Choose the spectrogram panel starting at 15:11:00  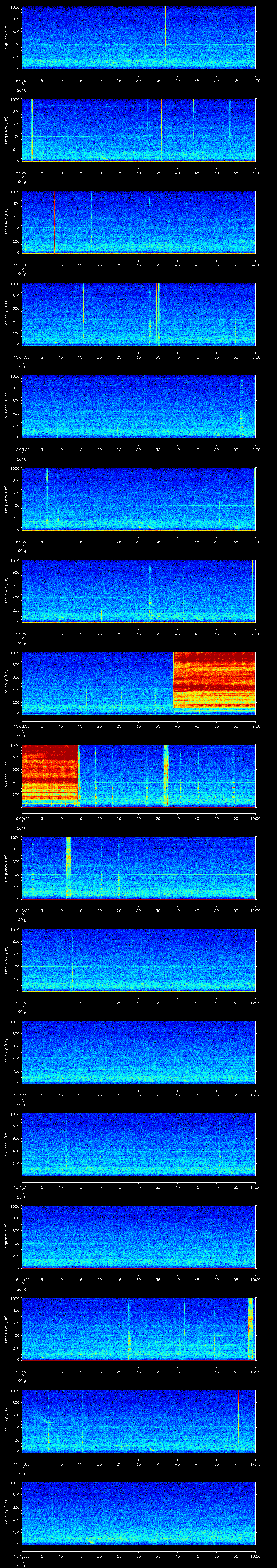[138, 960]
